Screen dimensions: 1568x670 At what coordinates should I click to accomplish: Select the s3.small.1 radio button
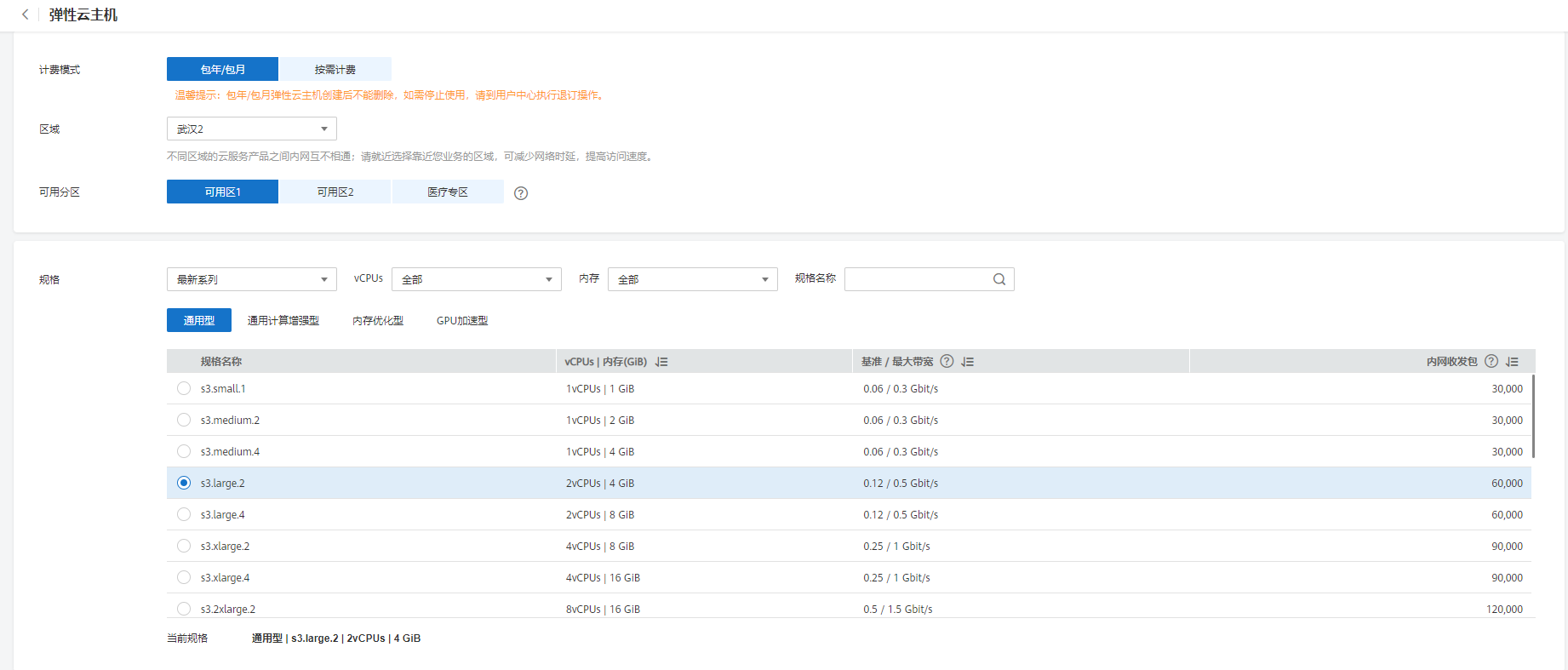tap(184, 388)
